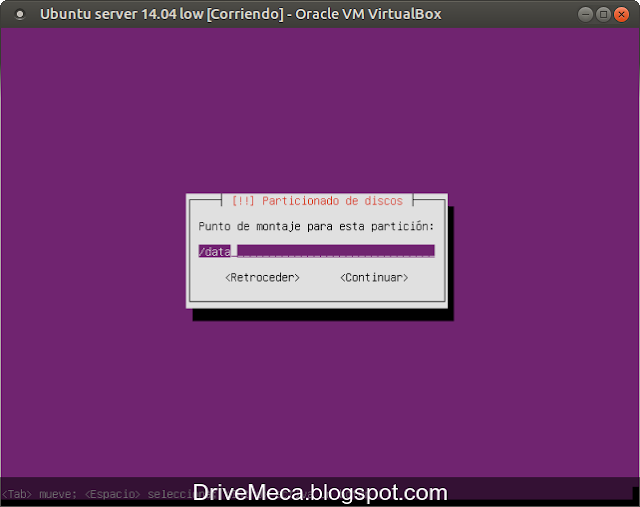Close the VirtualBox window
640x507 pixels.
[621, 15]
